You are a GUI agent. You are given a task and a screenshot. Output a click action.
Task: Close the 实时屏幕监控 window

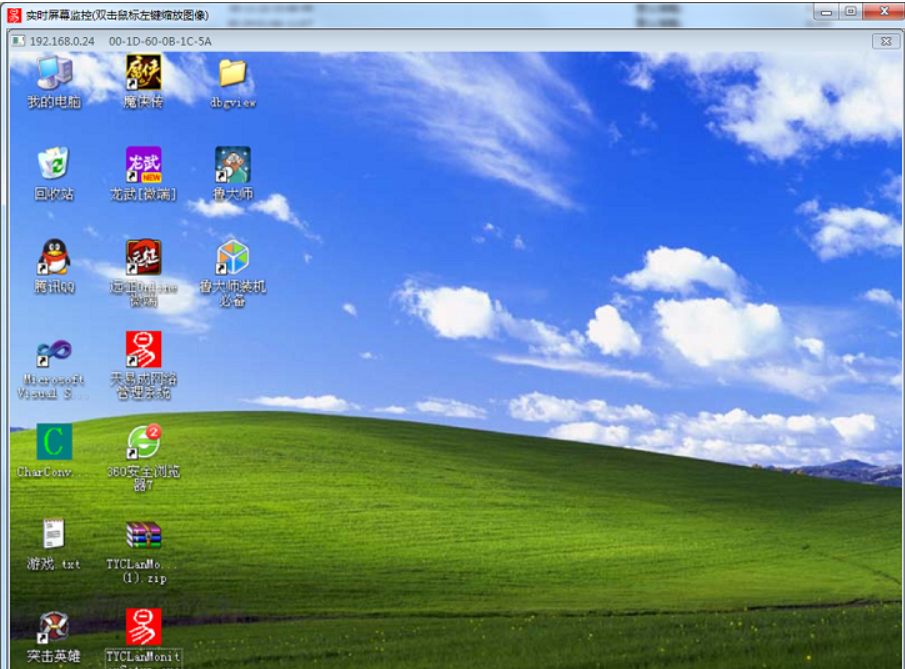coord(884,12)
